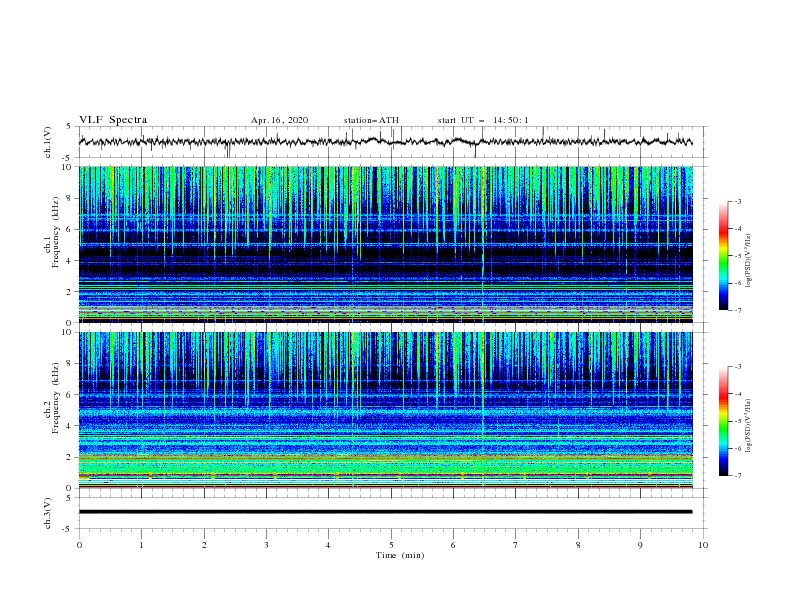The width and height of the screenshot is (792, 612).
Task: Click time axis tick label "8"
Action: [578, 545]
